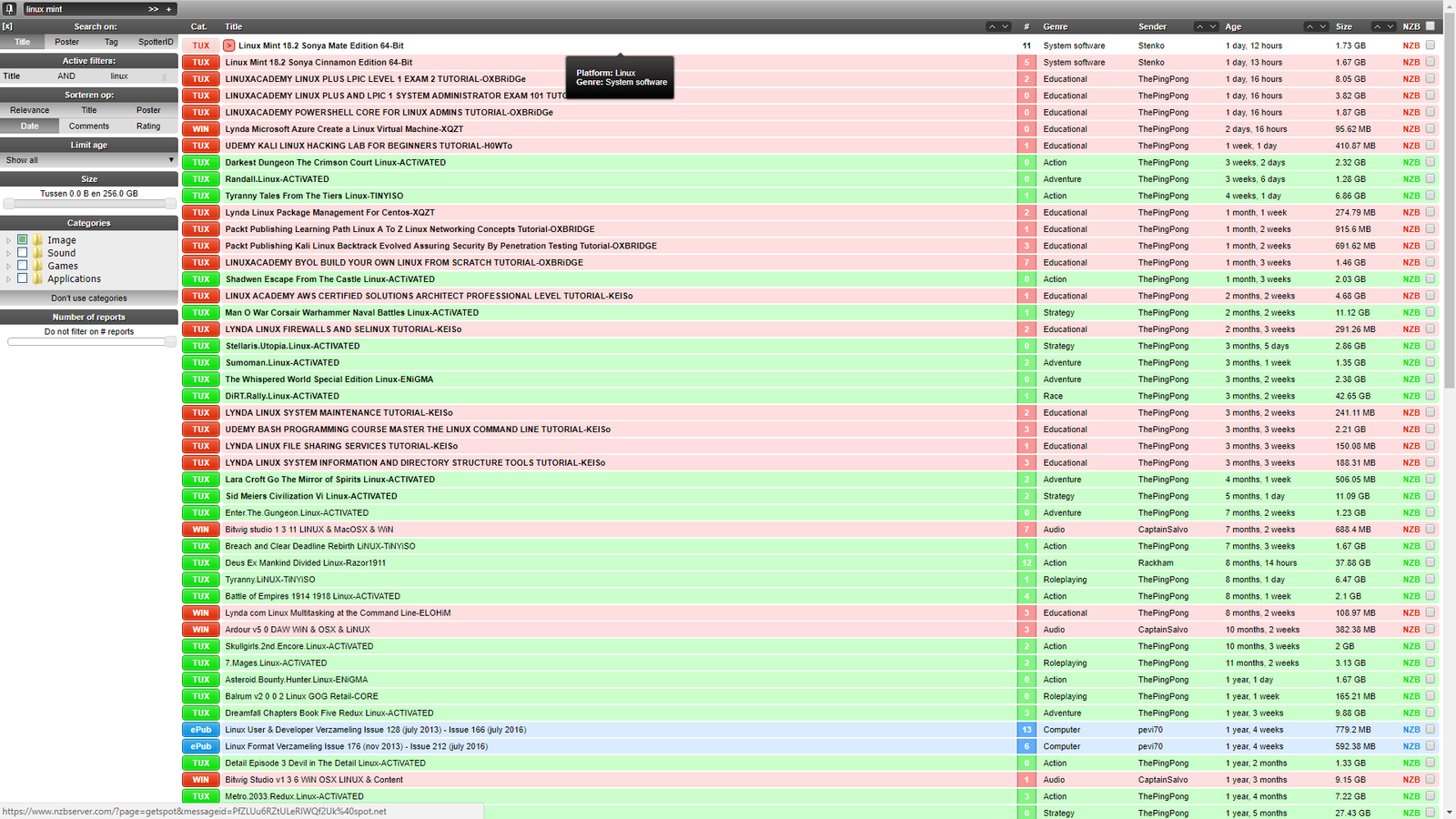The image size is (1456, 819).
Task: Open the NZB link for Linux Mint Cinnamon Edition
Action: [1410, 62]
